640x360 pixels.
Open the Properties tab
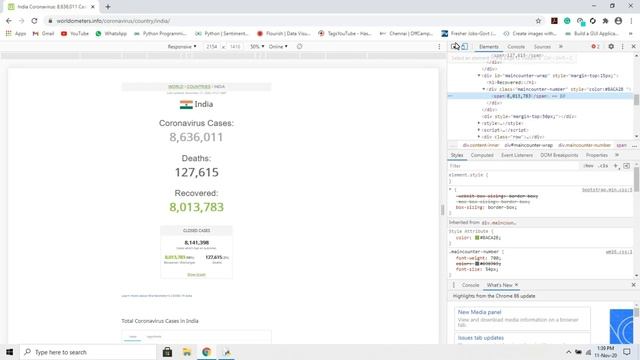click(597, 155)
